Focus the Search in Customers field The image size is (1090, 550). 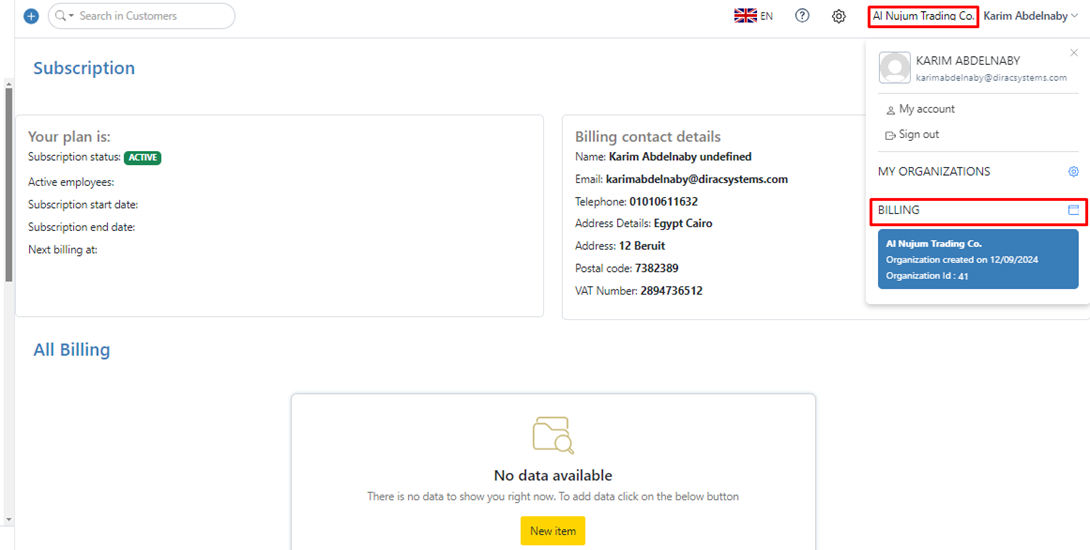[x=150, y=16]
